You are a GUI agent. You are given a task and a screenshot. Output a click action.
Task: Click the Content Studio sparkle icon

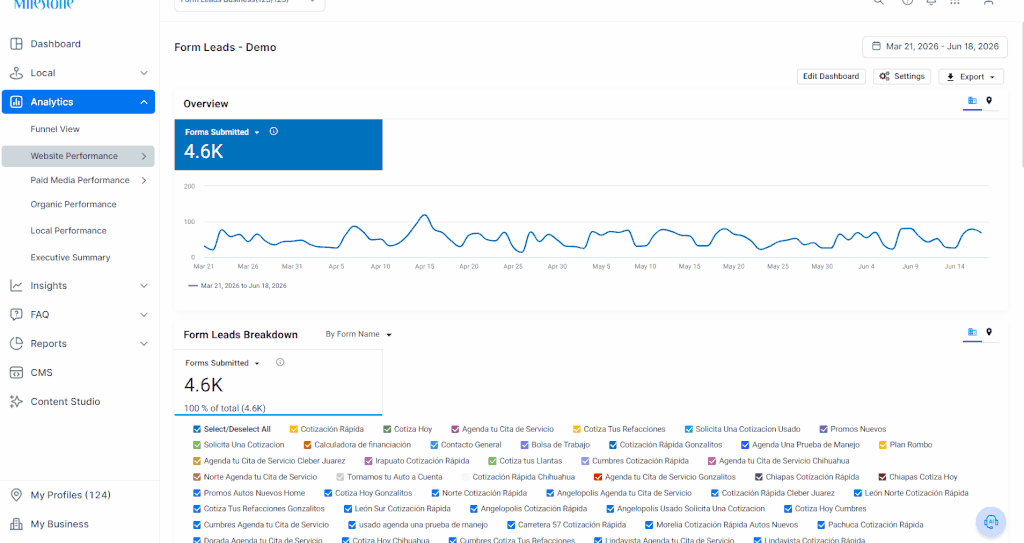click(16, 401)
